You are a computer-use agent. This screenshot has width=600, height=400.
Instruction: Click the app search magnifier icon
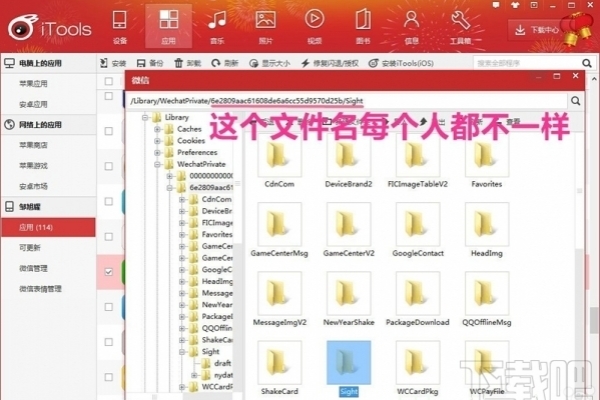pyautogui.click(x=587, y=63)
